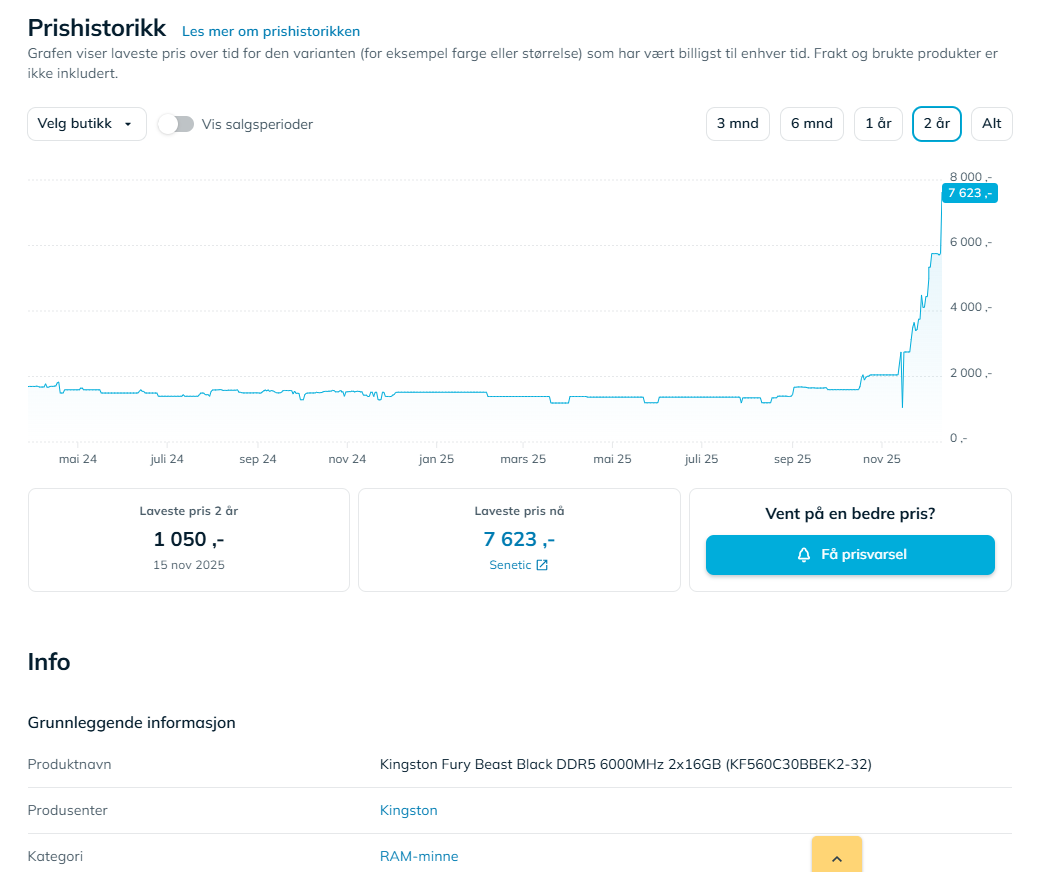Show Alt price history range
The width and height of the screenshot is (1051, 872).
point(992,124)
